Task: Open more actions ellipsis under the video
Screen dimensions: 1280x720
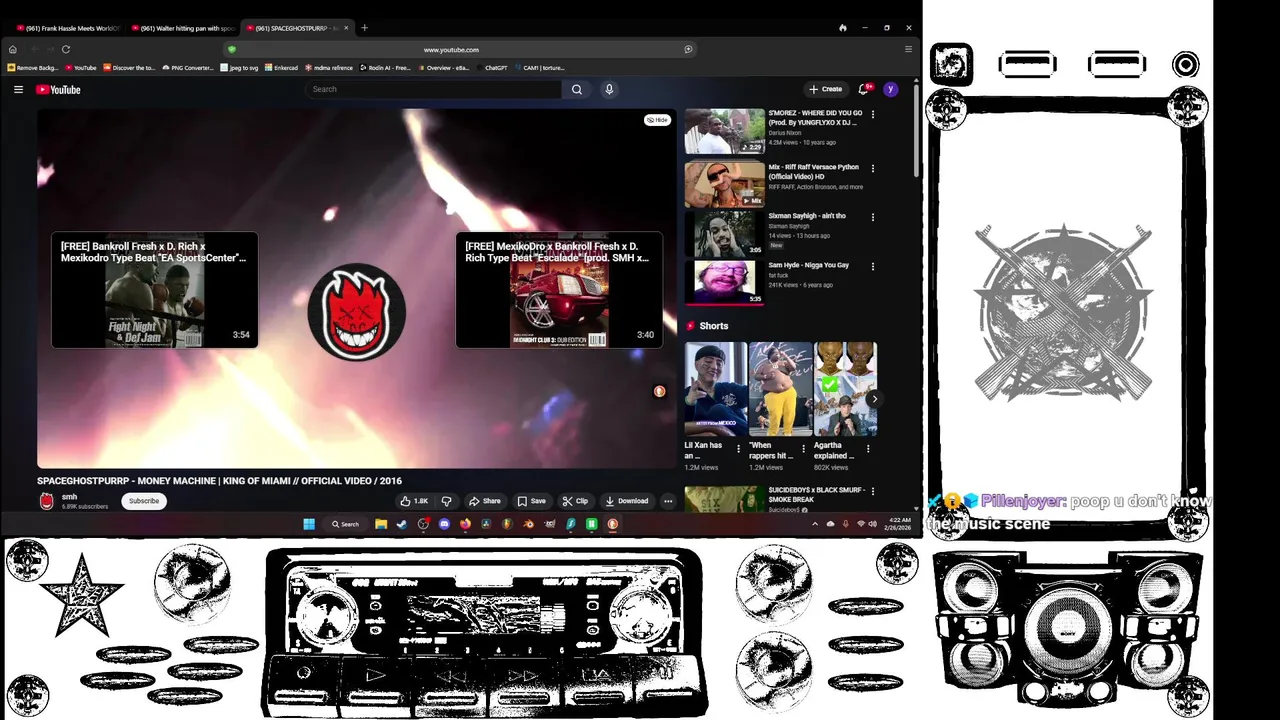Action: click(x=668, y=501)
